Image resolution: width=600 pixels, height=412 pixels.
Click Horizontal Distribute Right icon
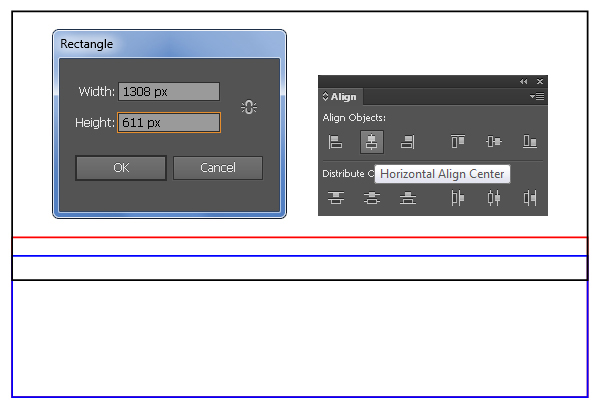pos(530,198)
